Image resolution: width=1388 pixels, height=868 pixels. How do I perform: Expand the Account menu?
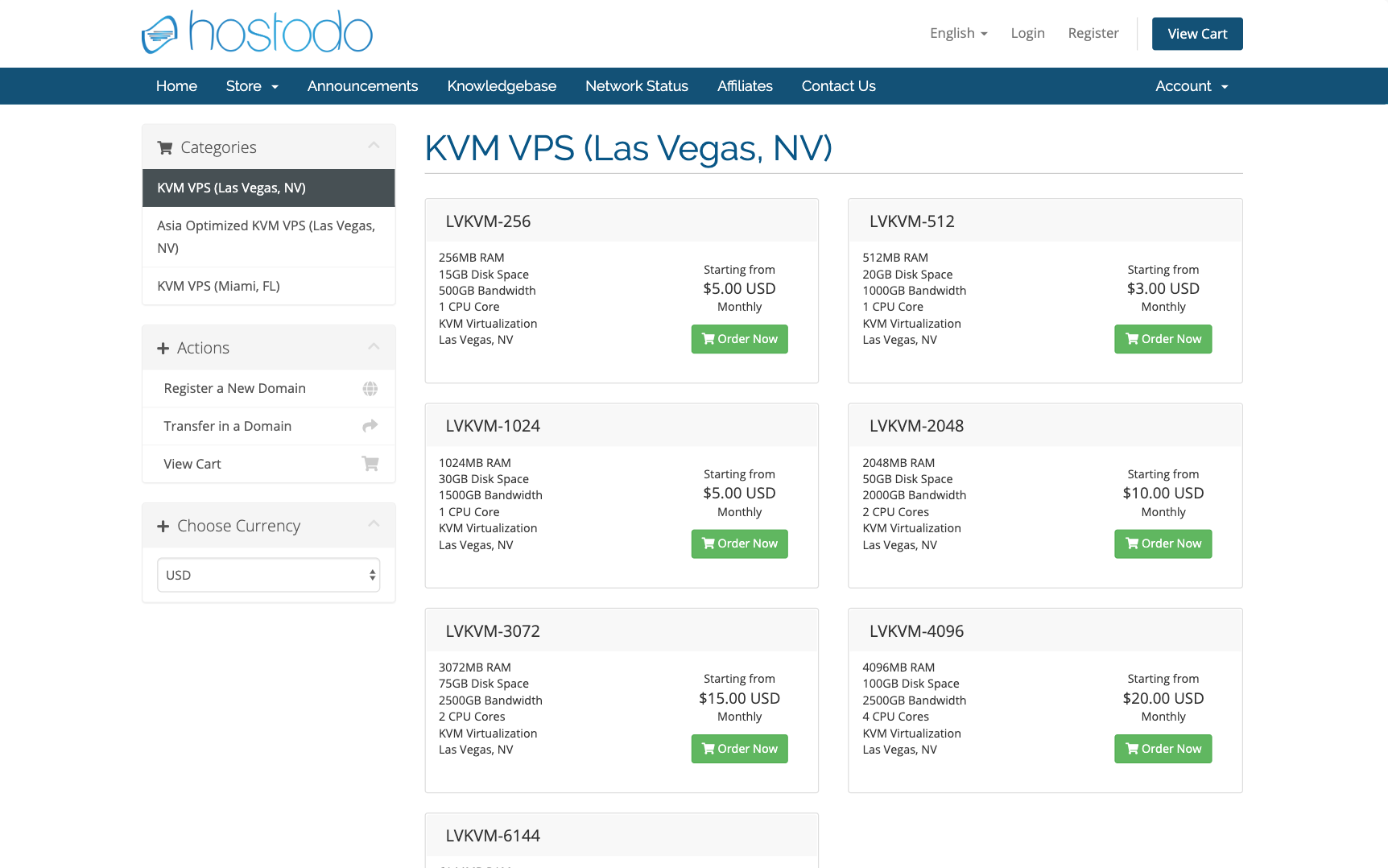pos(1192,86)
